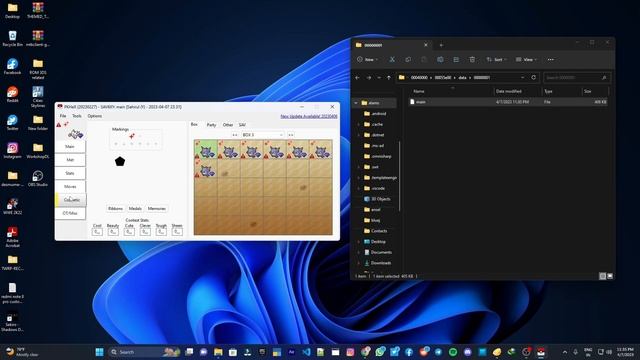Open the Stats editor tab
This screenshot has height=360, width=640.
70,173
